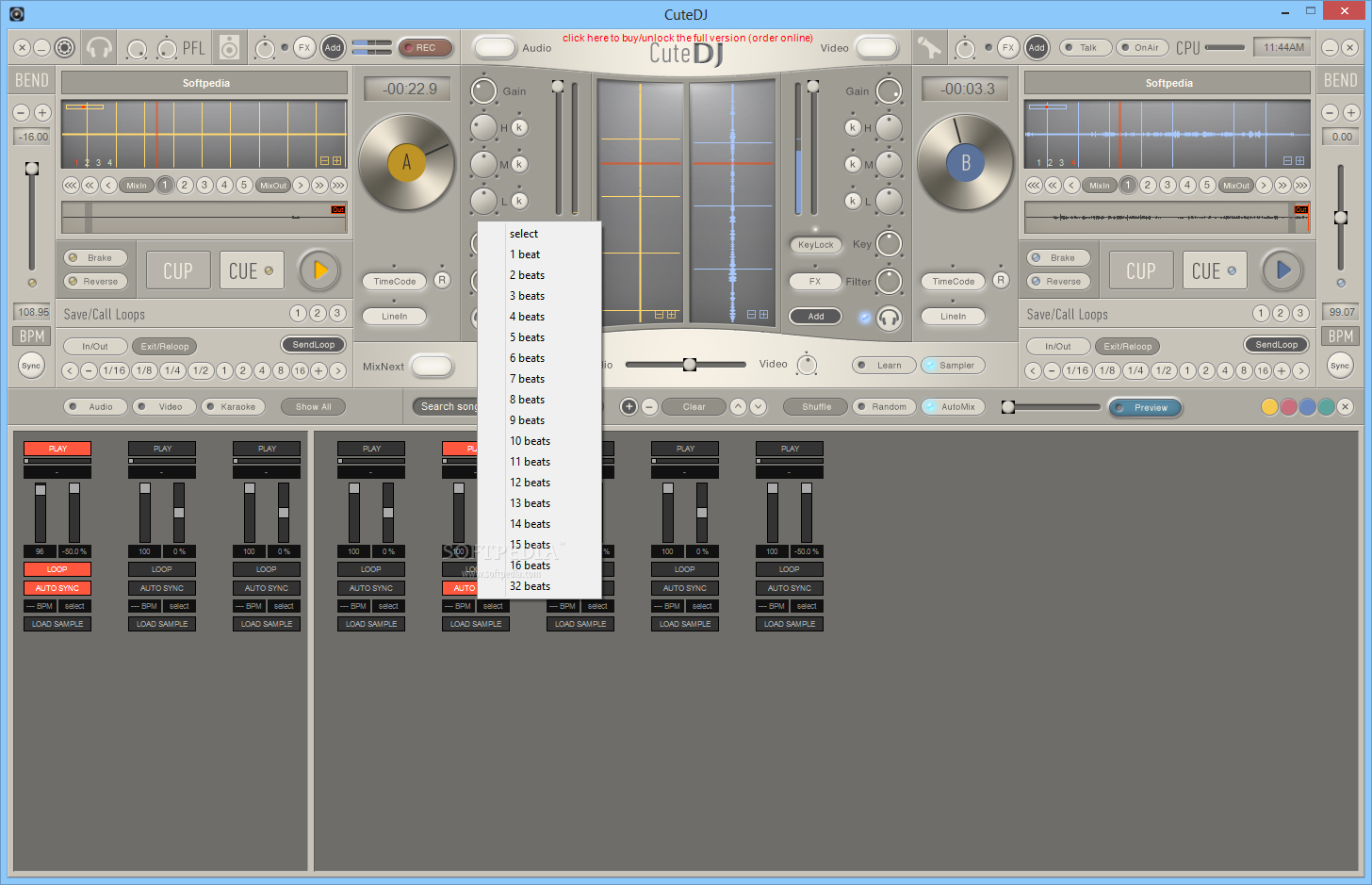Enable the OnAir toggle
The image size is (1372, 885).
pyautogui.click(x=1142, y=47)
